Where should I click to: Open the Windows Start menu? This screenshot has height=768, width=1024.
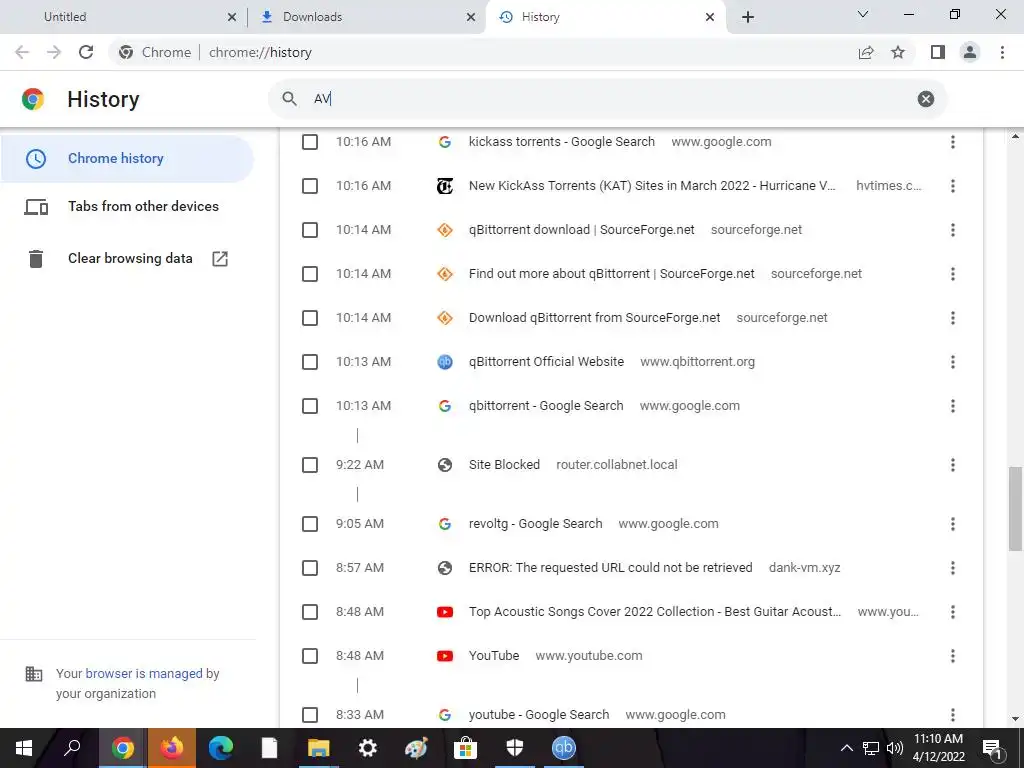pyautogui.click(x=24, y=748)
